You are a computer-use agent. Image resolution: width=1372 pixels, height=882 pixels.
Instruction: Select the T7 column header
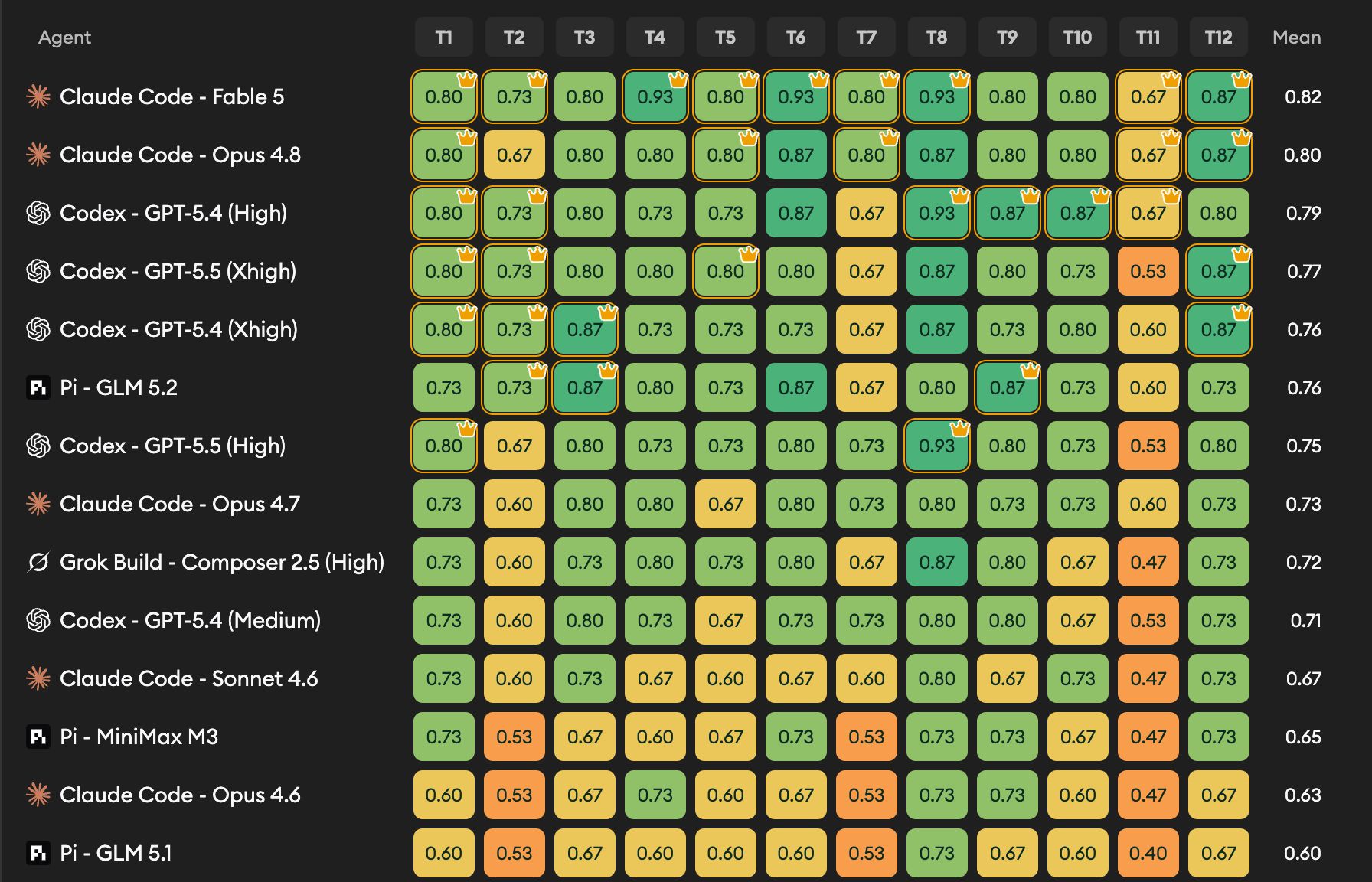tap(867, 37)
